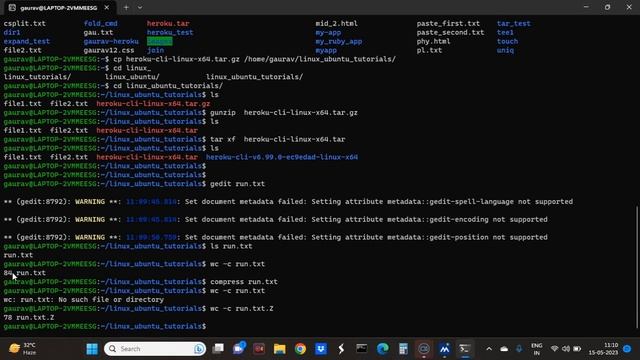This screenshot has width=640, height=360.
Task: Click the 'gunzip heroku-cli-linux-x64.tar.gz' command
Action: tap(284, 113)
